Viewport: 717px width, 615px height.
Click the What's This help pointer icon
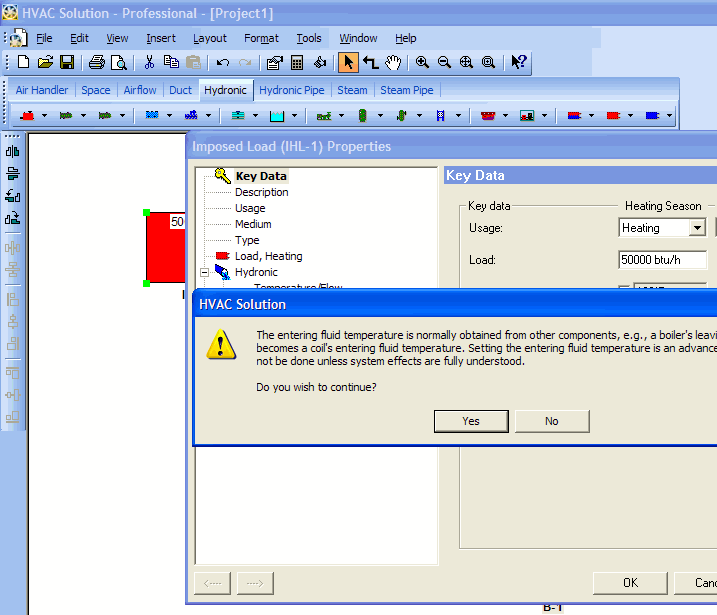click(x=519, y=62)
